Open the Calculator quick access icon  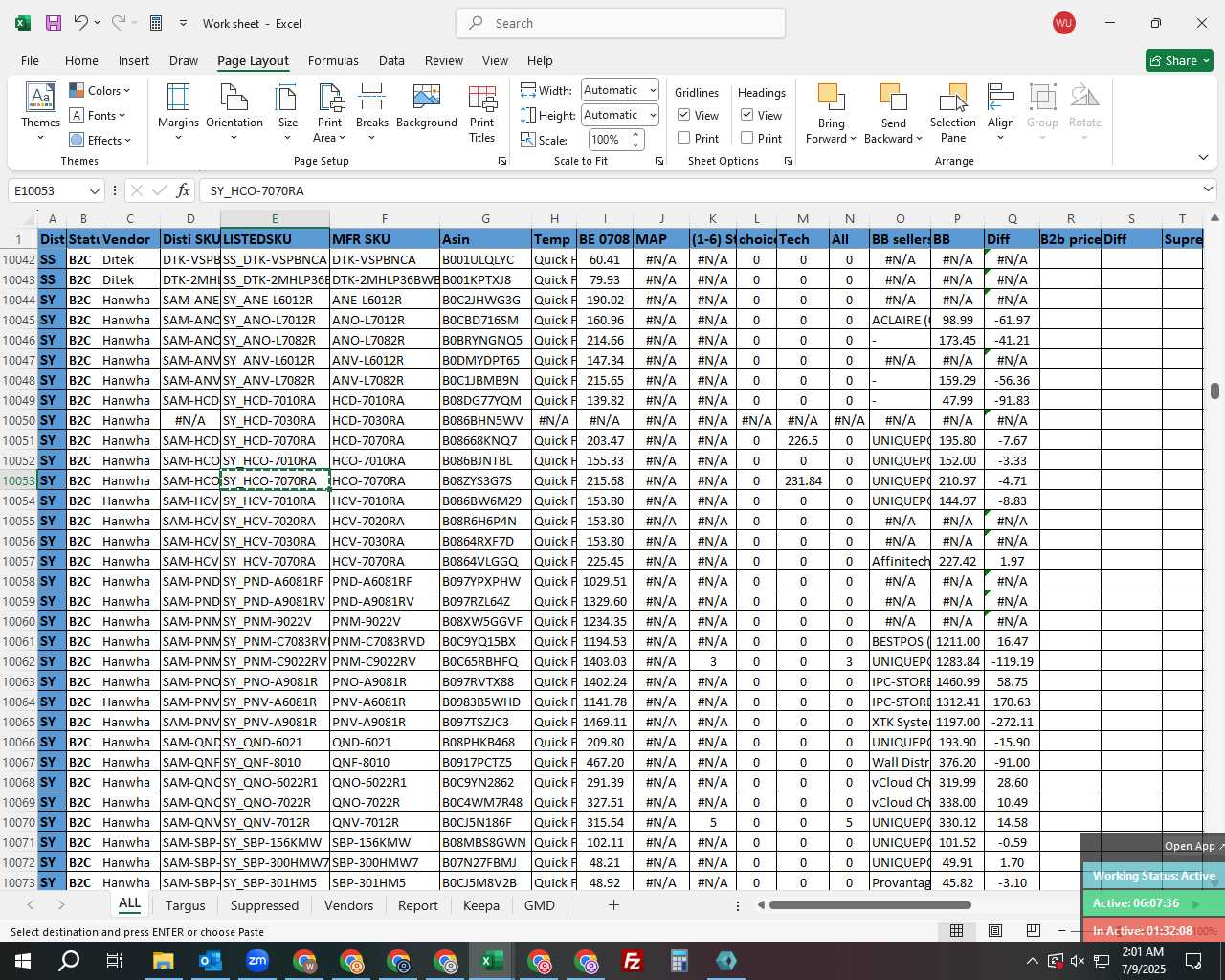(156, 23)
